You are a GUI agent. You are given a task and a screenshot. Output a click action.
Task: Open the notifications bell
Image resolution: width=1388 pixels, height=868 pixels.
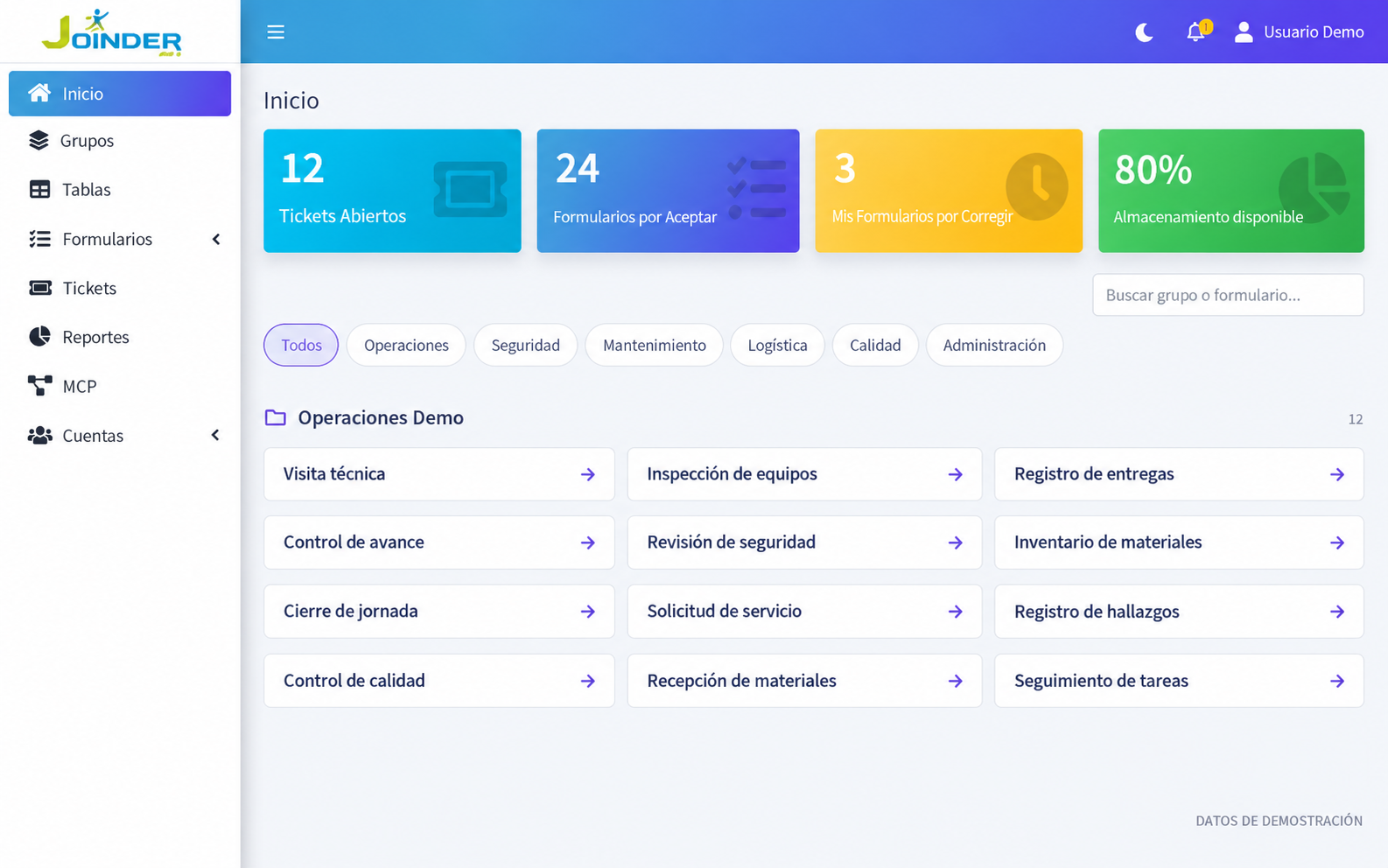coord(1195,32)
